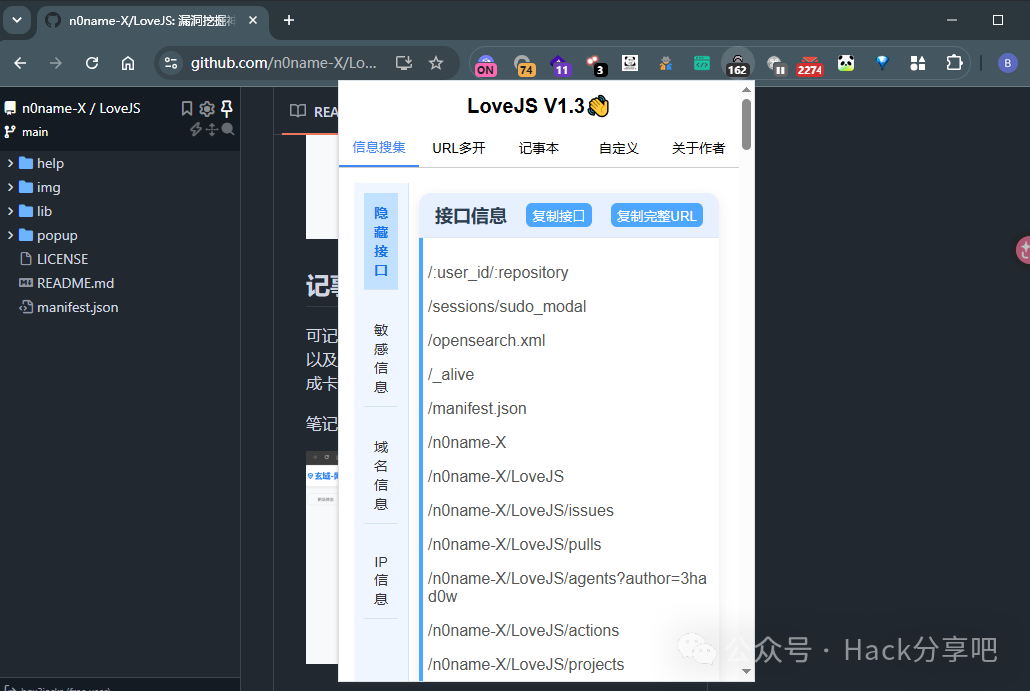The width and height of the screenshot is (1030, 691).
Task: Reload the page with refresh icon
Action: pos(92,63)
